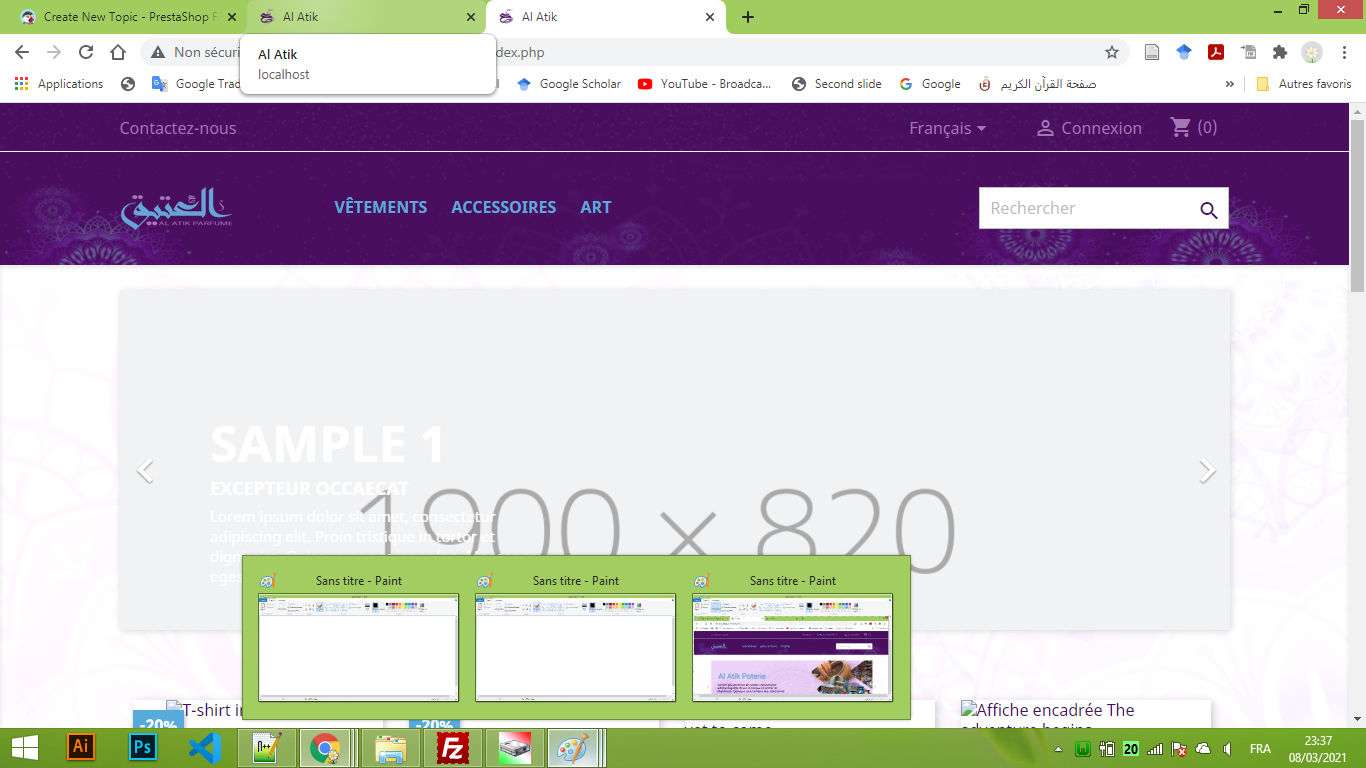Open the Applications bookmarks shortcut
The image size is (1366, 768).
coord(59,84)
